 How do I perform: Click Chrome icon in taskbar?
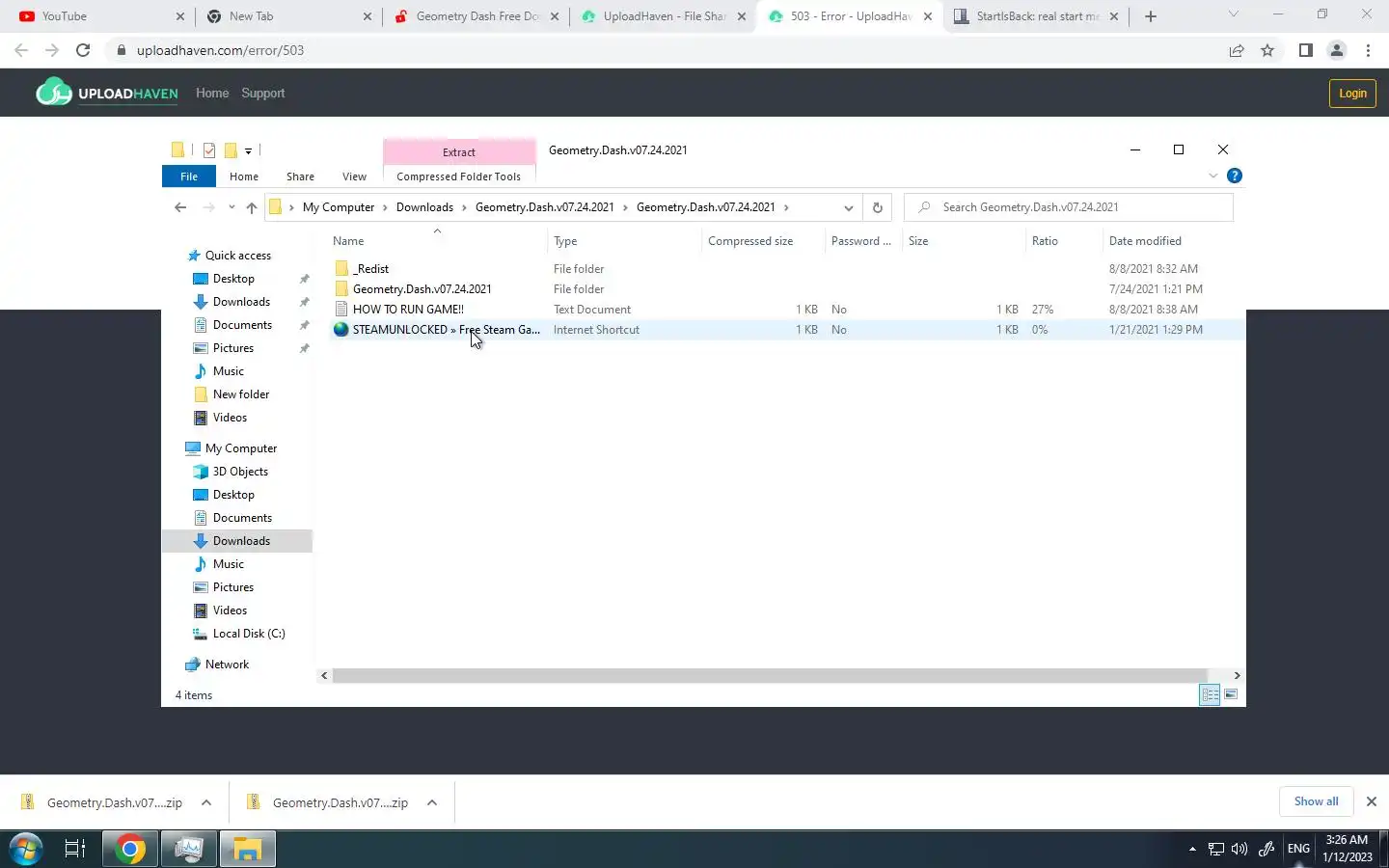coord(130,849)
